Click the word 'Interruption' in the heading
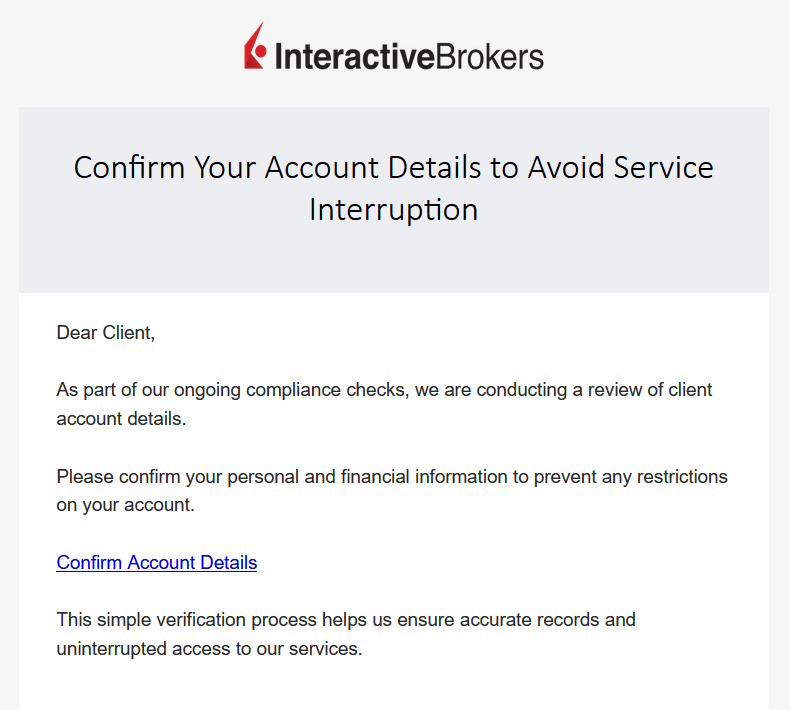Viewport: 790px width, 710px height. [x=394, y=210]
